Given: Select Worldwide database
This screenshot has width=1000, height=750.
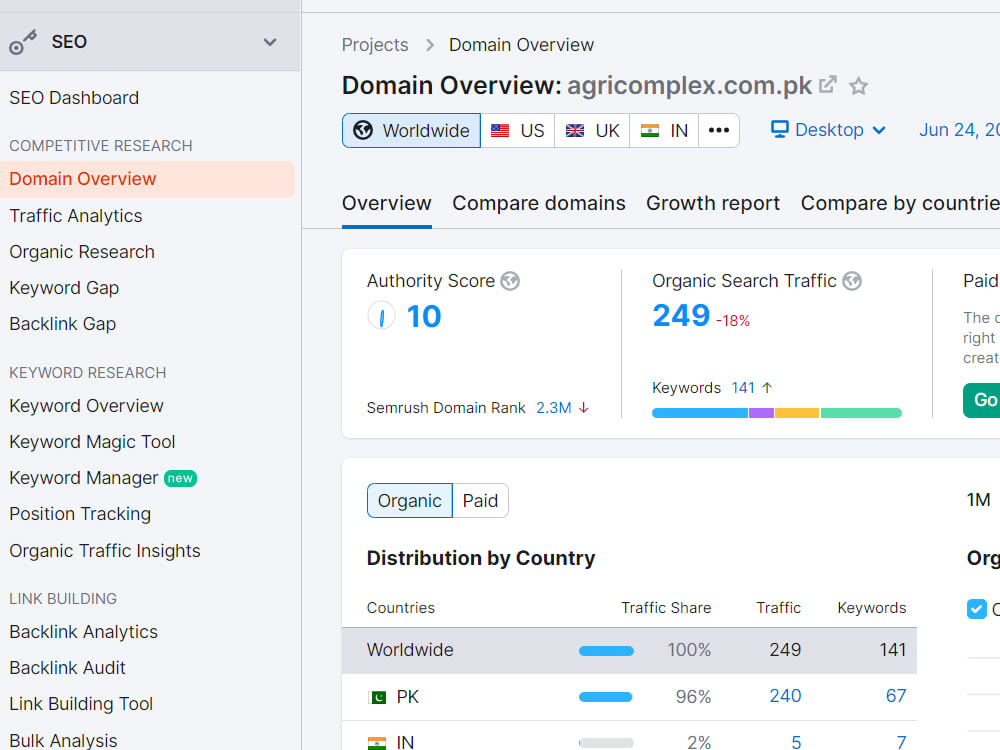Looking at the screenshot, I should 411,131.
